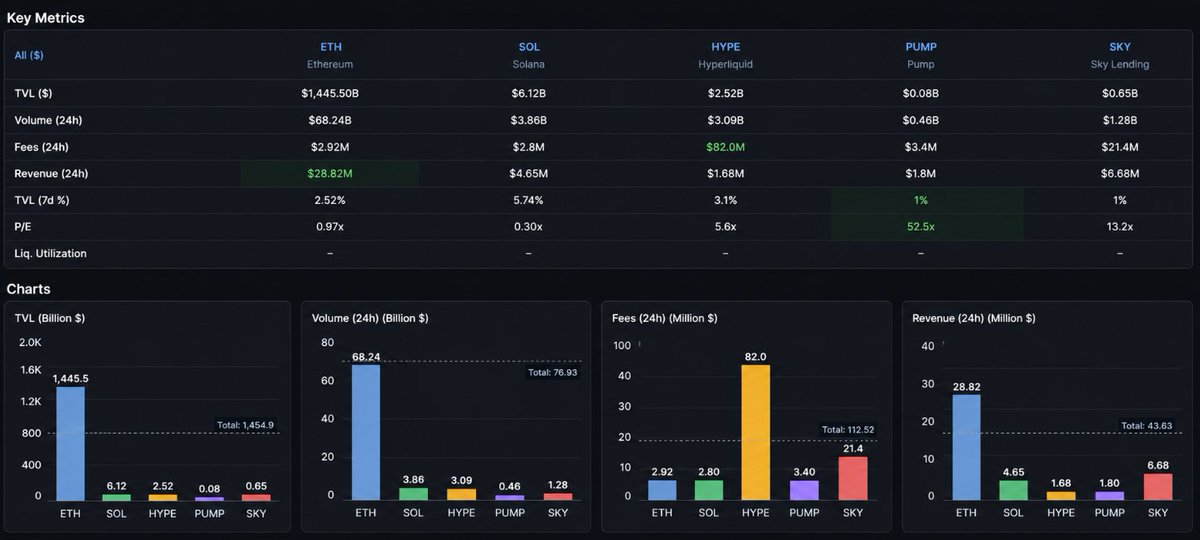
Task: Click the green SOL bar in Volume chart
Action: pyautogui.click(x=414, y=494)
